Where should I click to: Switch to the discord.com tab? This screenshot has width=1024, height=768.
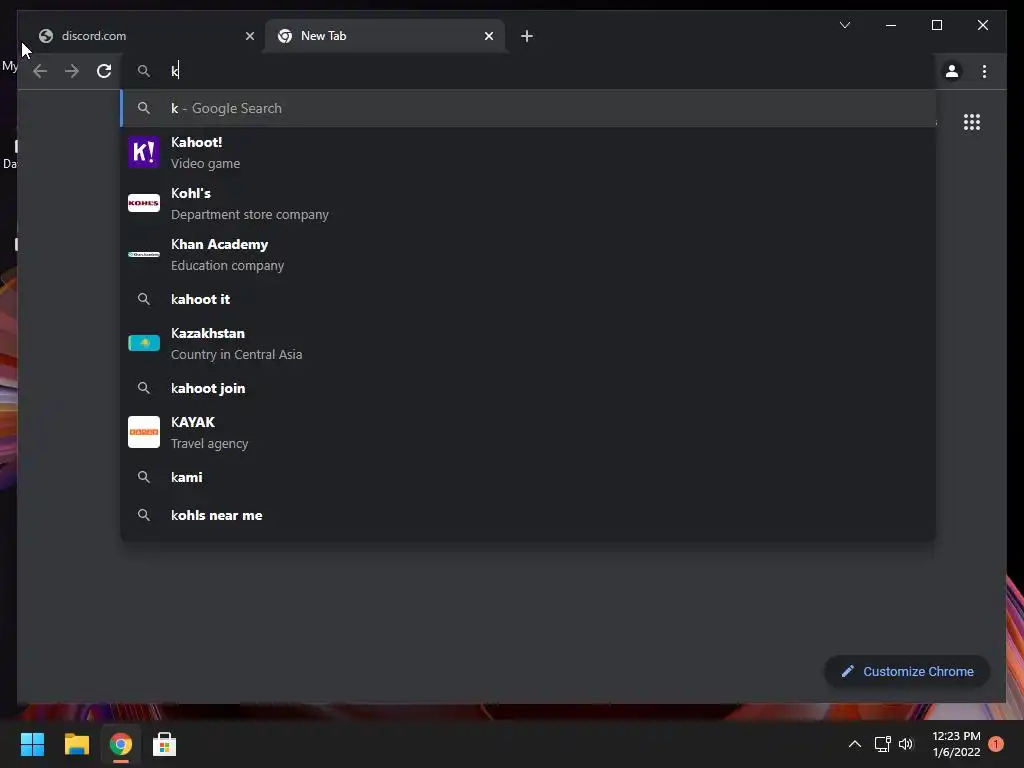pos(140,36)
